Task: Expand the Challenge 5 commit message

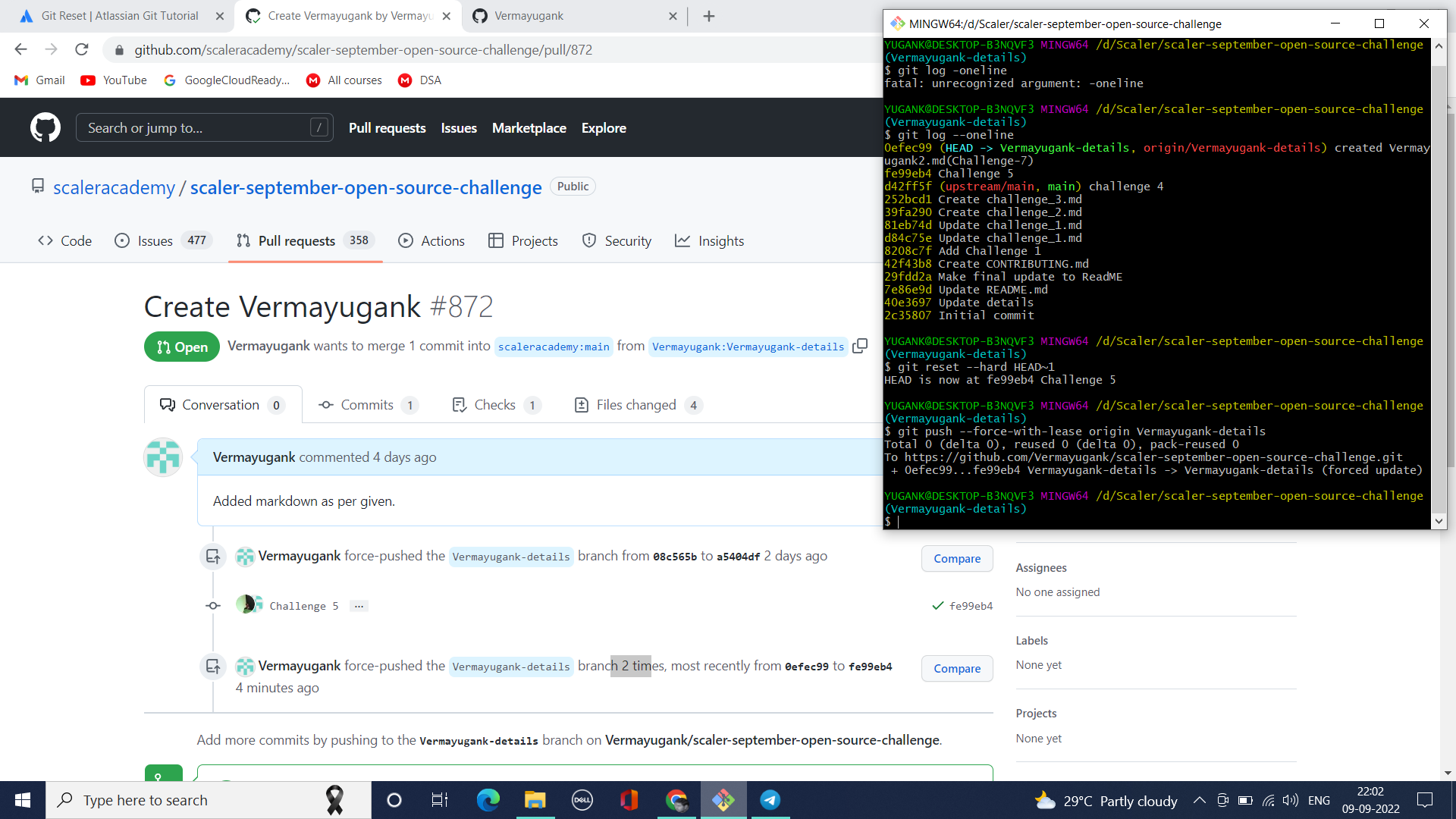Action: [x=358, y=605]
